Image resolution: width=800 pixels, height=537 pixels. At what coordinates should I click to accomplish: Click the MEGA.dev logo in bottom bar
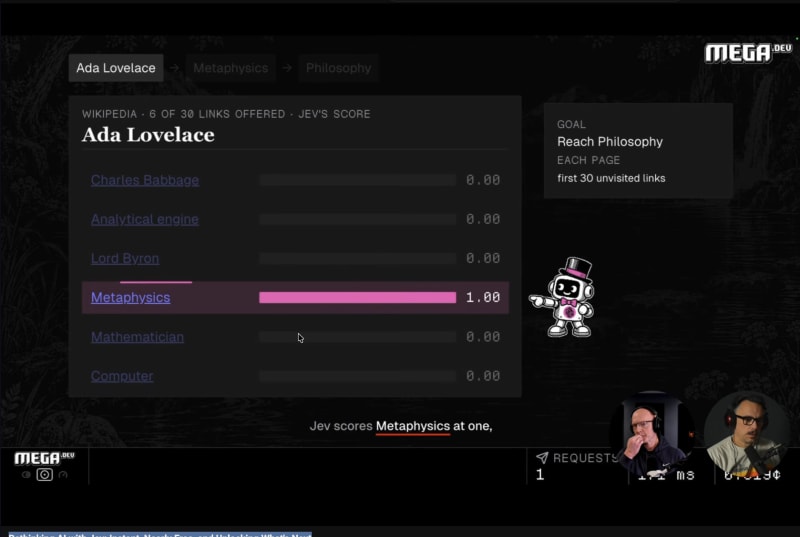coord(44,458)
